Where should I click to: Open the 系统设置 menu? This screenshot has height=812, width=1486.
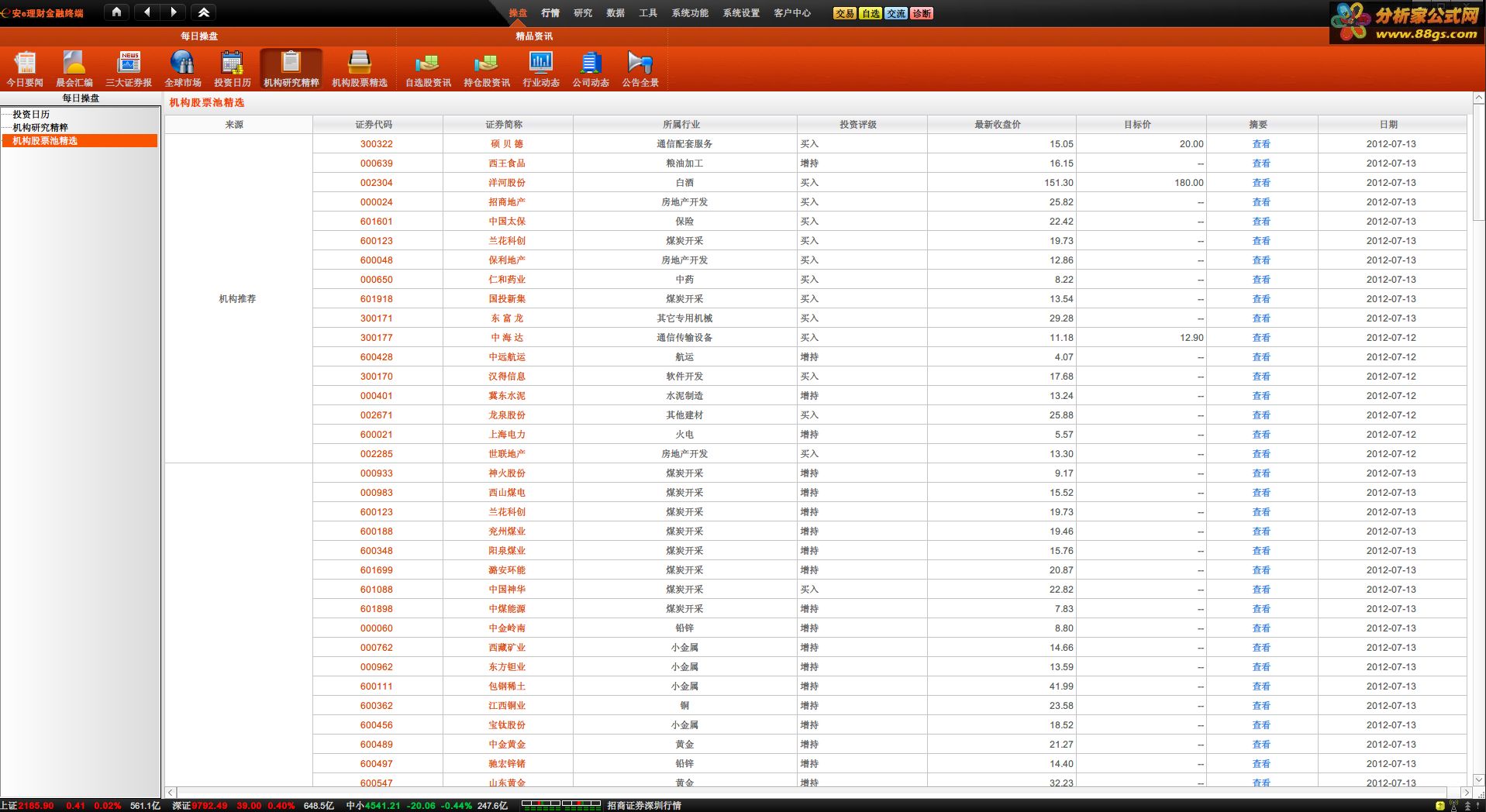(741, 13)
